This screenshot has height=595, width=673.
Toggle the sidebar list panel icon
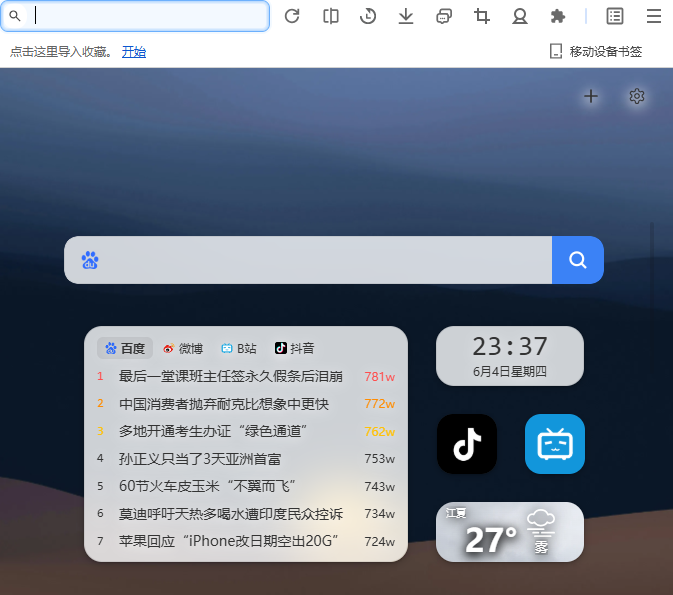(615, 16)
